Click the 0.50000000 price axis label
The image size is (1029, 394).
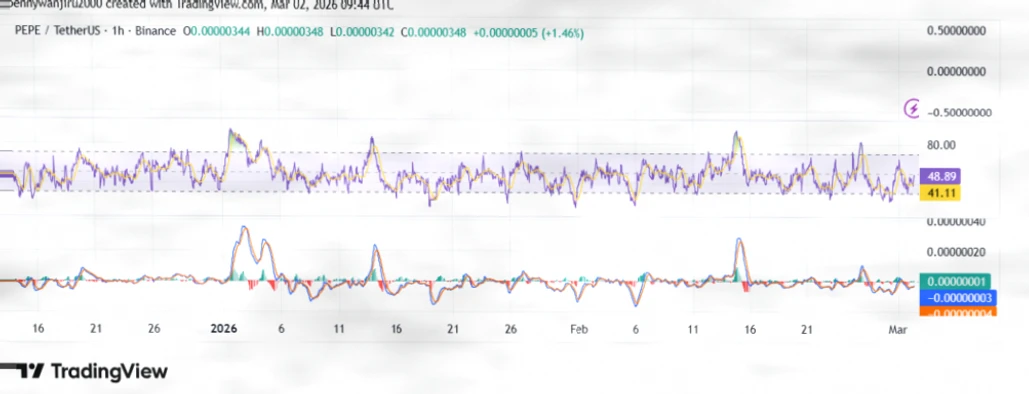coord(956,31)
